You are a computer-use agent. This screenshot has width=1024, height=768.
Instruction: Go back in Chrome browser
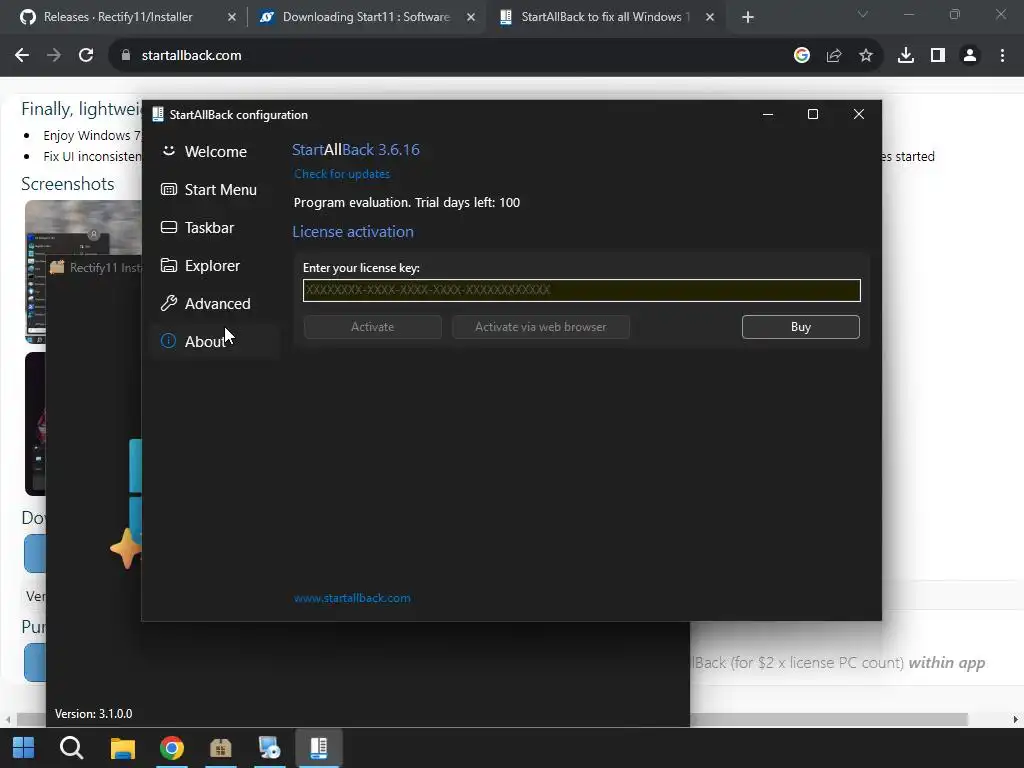(x=22, y=56)
